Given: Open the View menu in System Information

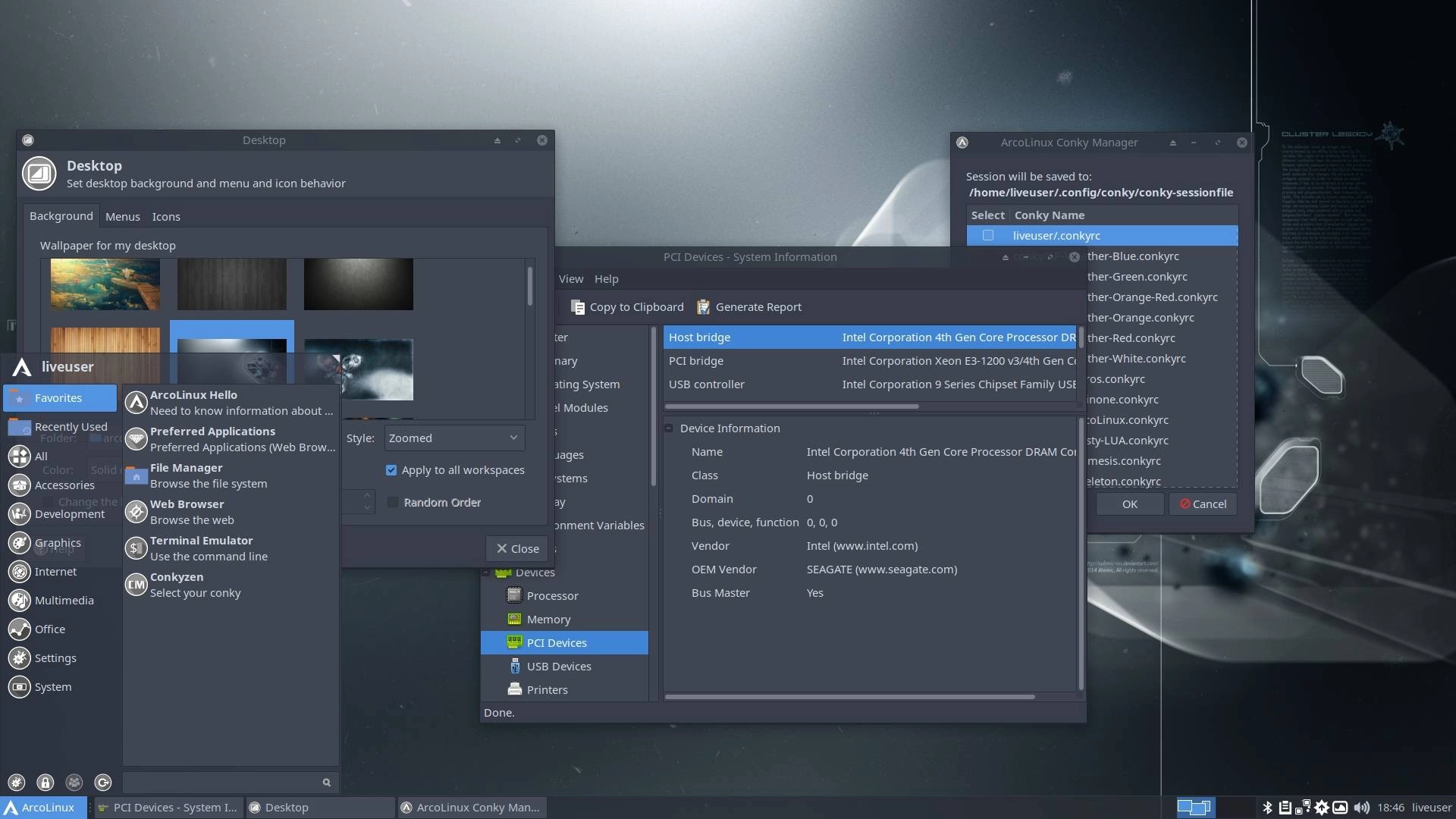Looking at the screenshot, I should click(571, 279).
